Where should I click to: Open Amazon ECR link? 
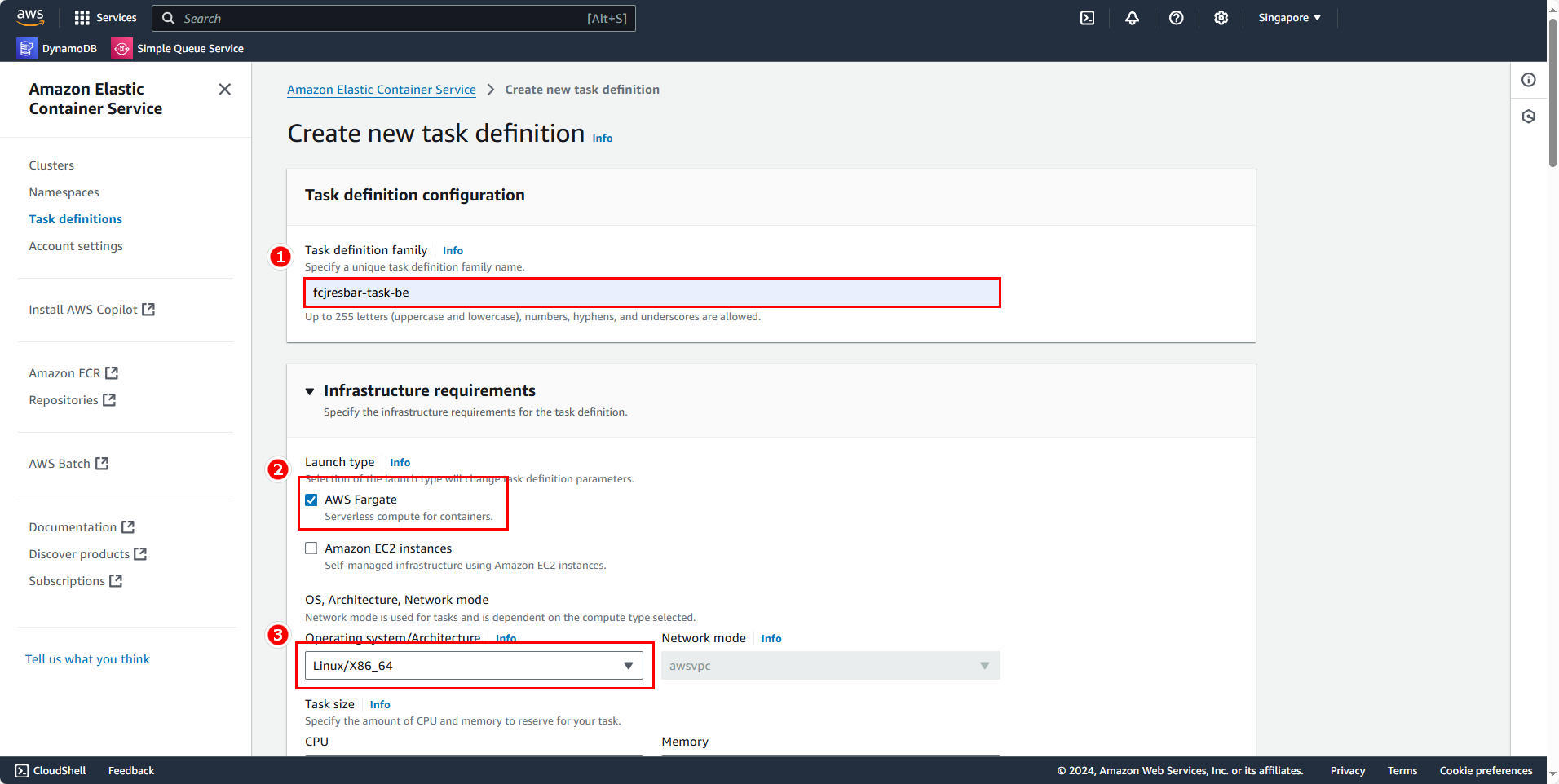pos(65,373)
